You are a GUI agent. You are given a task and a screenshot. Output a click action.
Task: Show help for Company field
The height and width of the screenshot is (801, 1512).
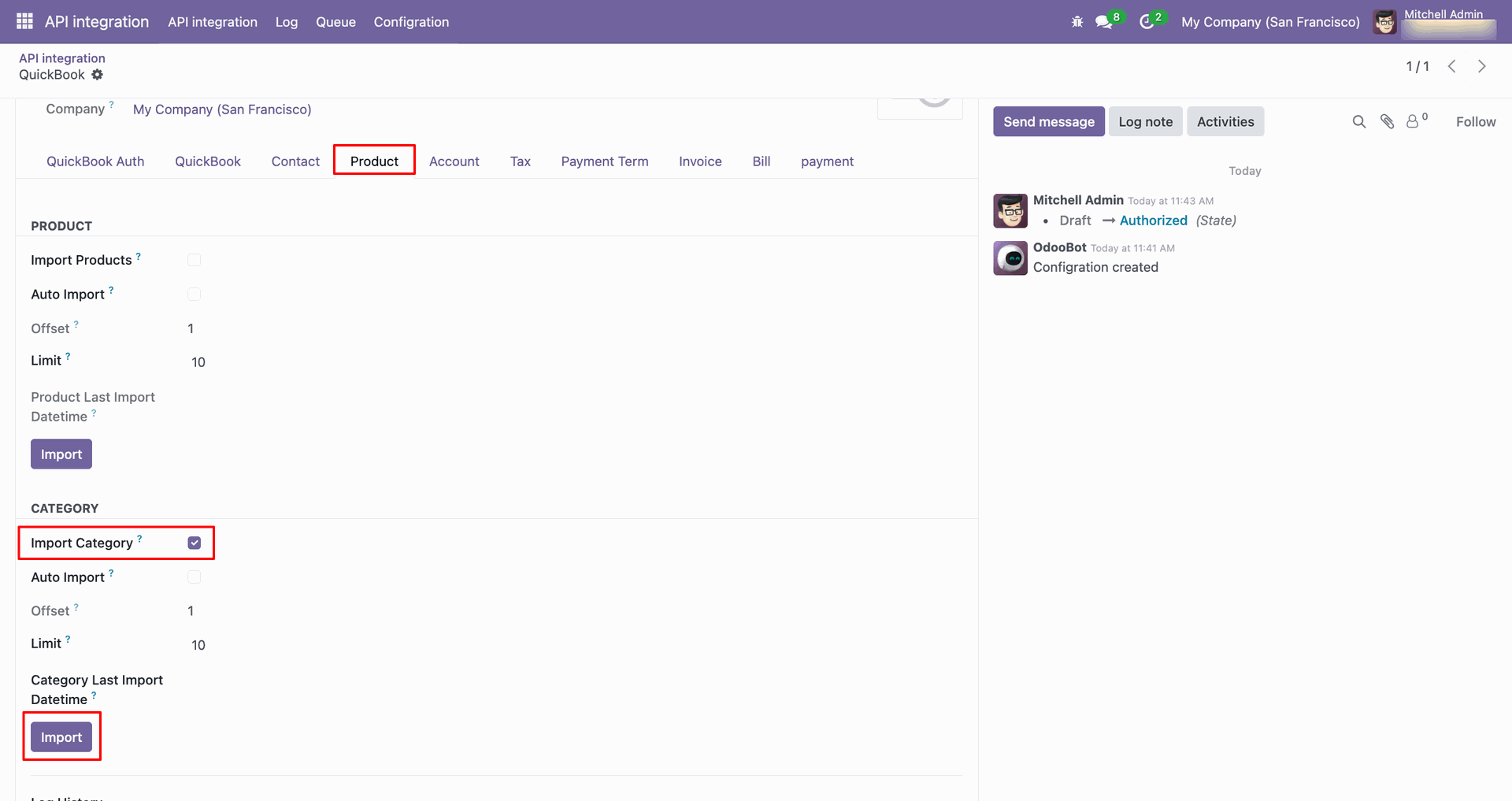point(111,105)
